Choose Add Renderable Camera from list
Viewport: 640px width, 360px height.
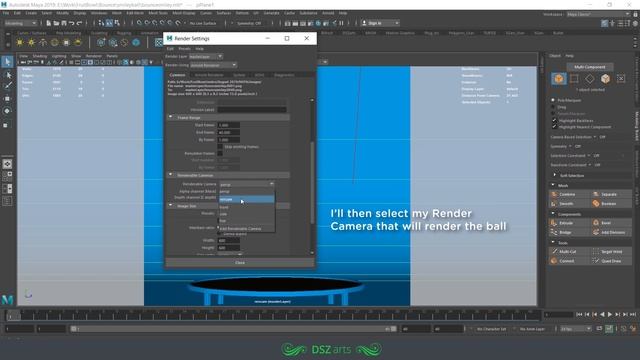coord(247,229)
